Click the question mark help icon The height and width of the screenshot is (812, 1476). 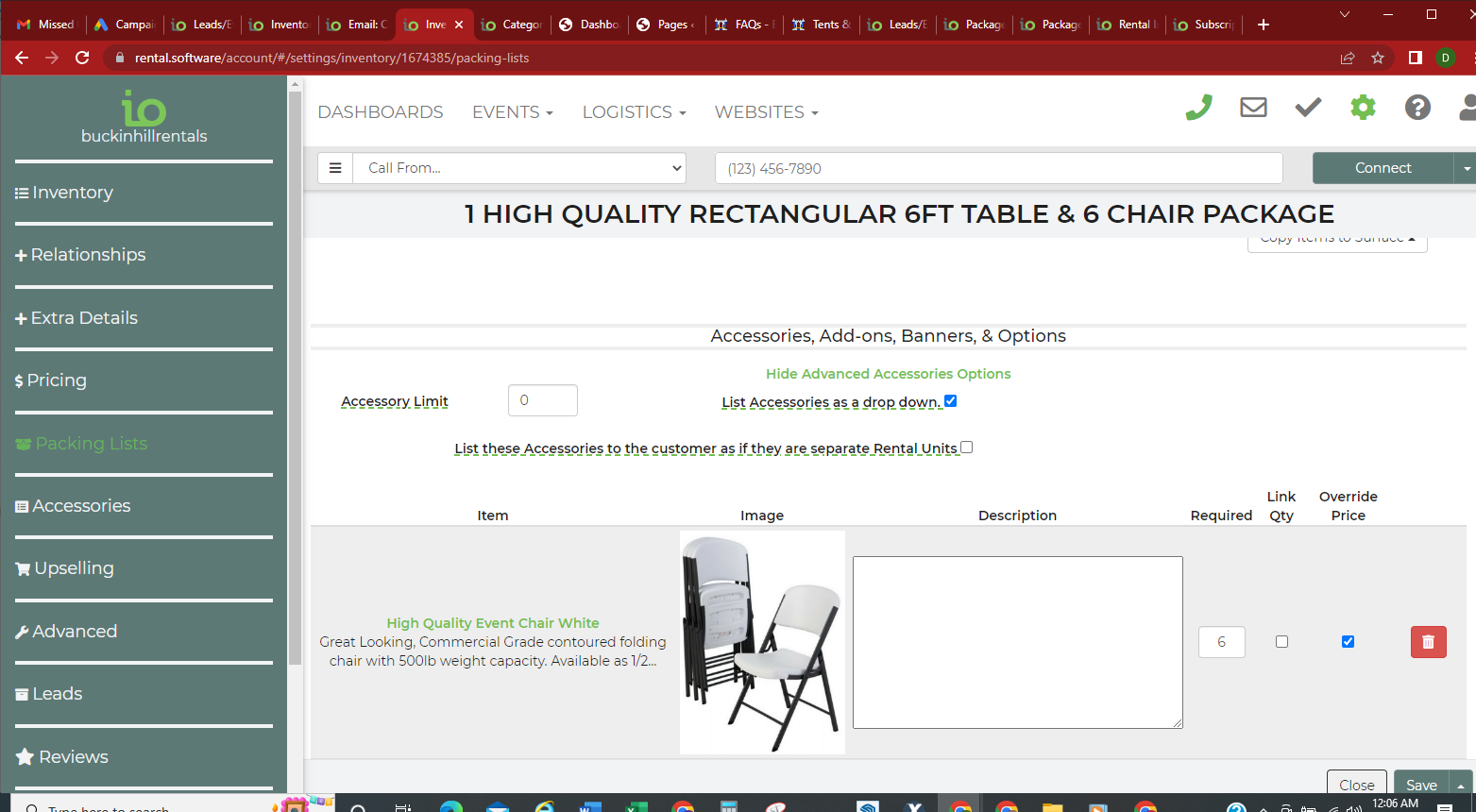tap(1417, 108)
